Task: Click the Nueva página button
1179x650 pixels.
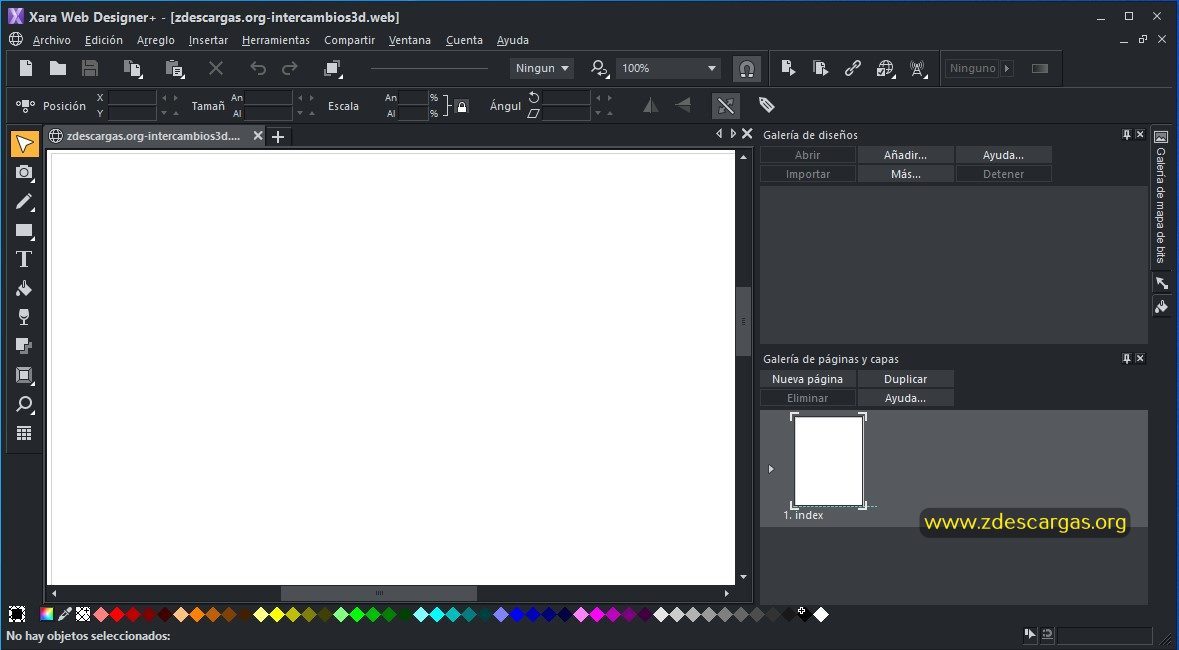Action: (808, 379)
